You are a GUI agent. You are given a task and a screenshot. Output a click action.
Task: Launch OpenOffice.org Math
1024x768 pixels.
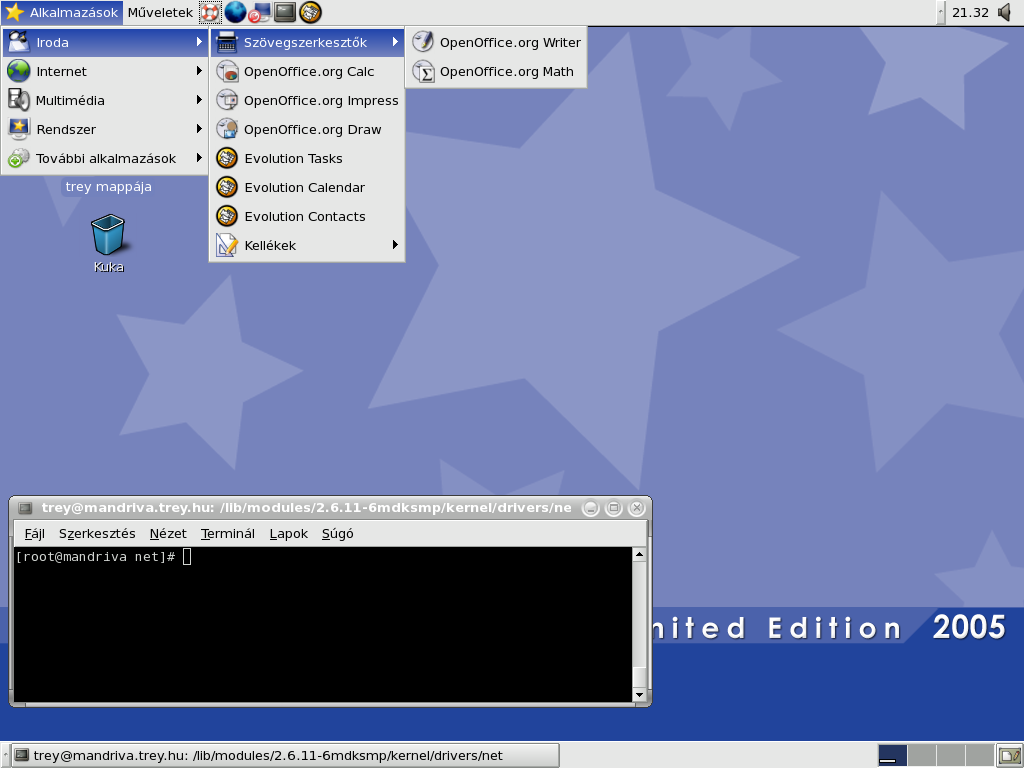tap(496, 71)
